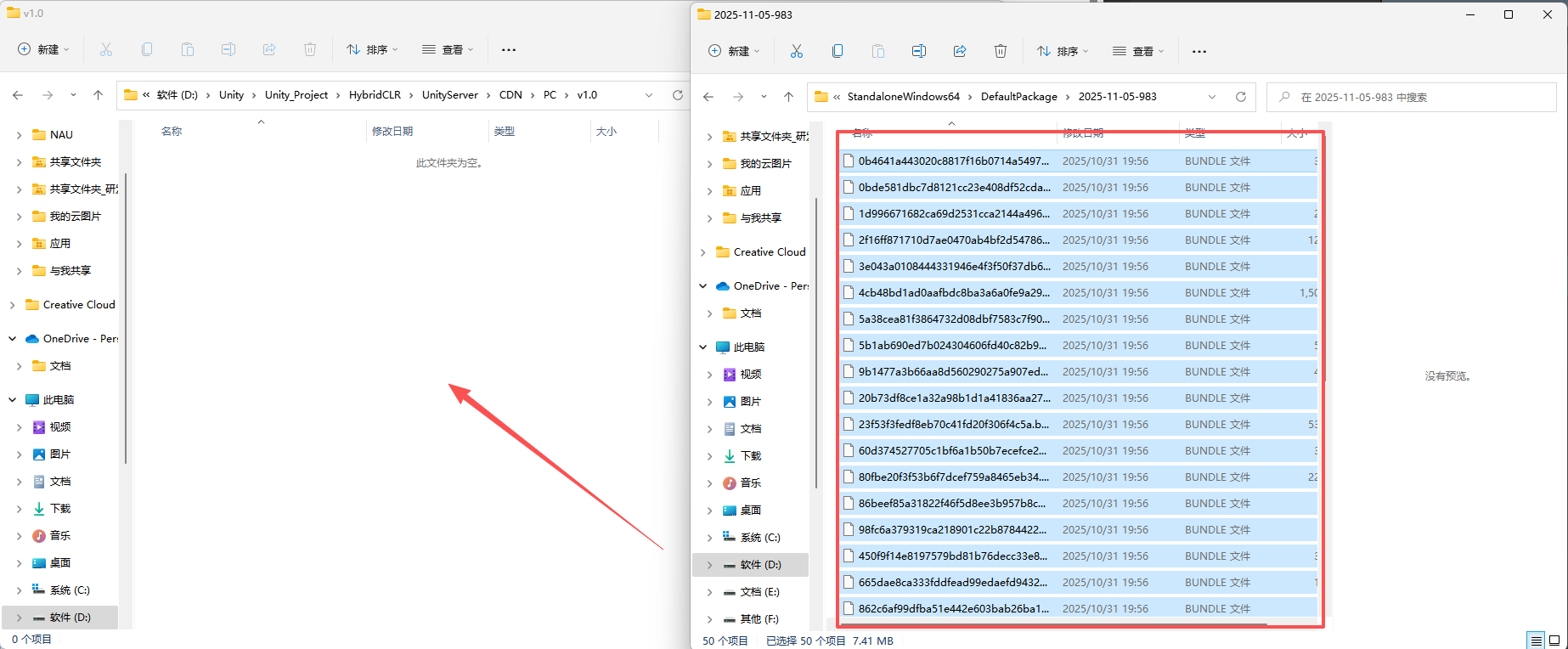Click Paste icon in v1.0 window toolbar
1568x649 pixels.
tap(188, 49)
